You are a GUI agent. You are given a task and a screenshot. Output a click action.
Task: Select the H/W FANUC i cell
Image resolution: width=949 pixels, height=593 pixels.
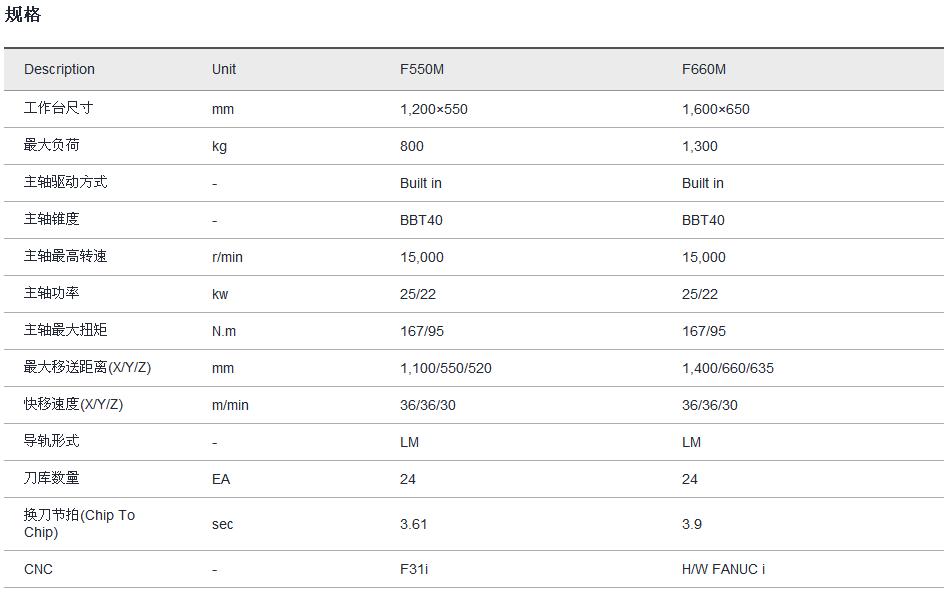coord(723,569)
